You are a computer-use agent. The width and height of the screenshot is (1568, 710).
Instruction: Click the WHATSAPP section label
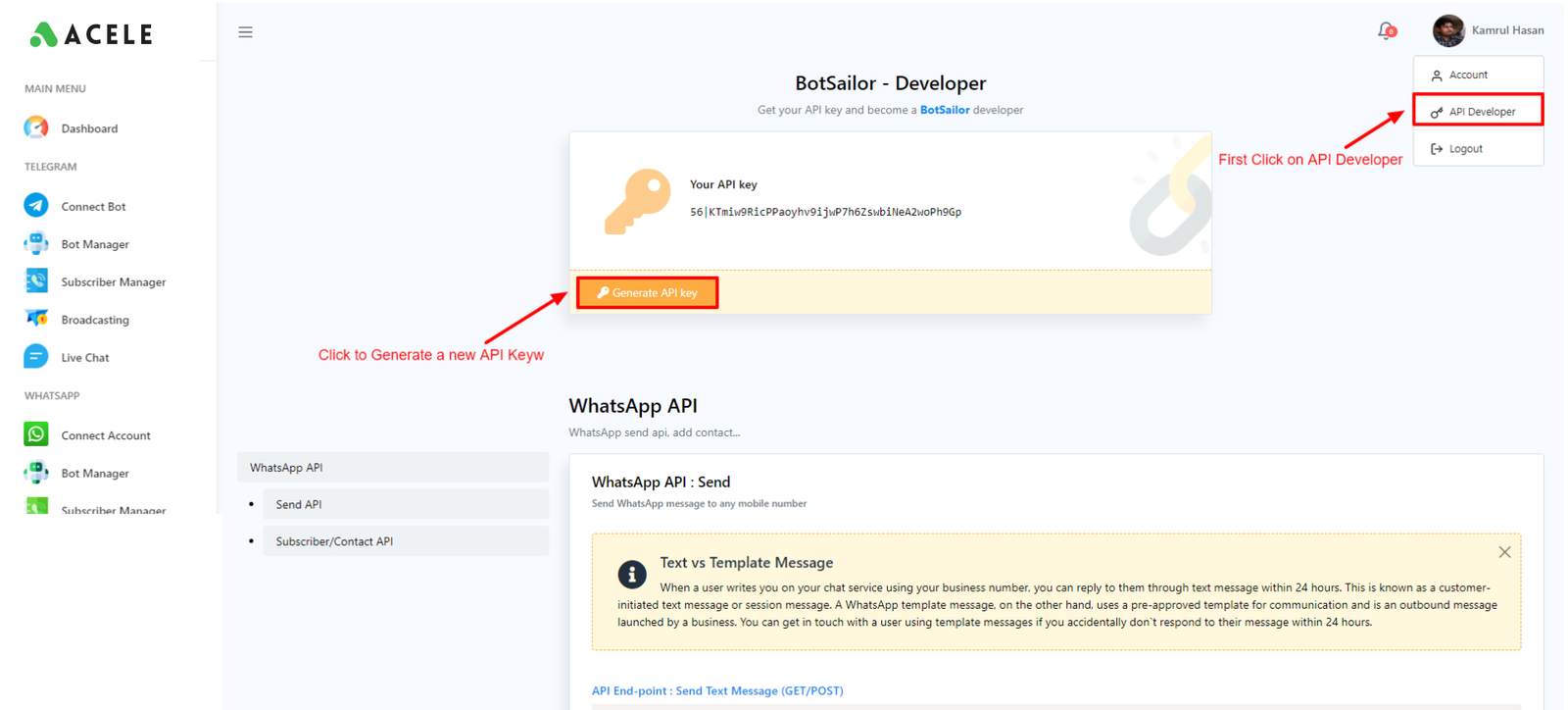[x=52, y=396]
